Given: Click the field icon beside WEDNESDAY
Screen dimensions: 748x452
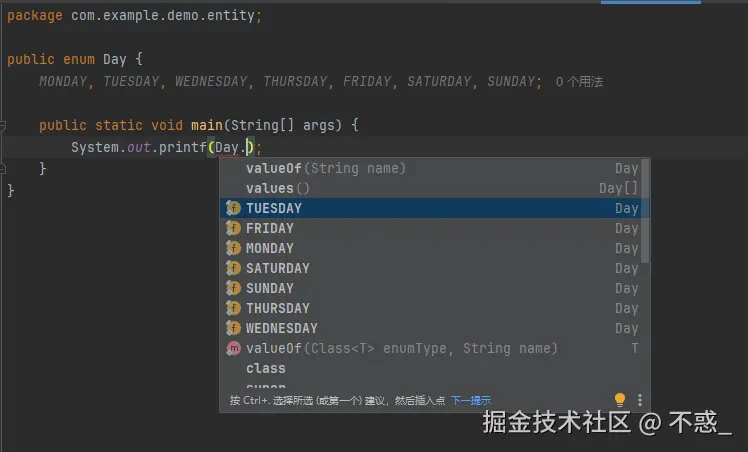Looking at the screenshot, I should point(233,328).
